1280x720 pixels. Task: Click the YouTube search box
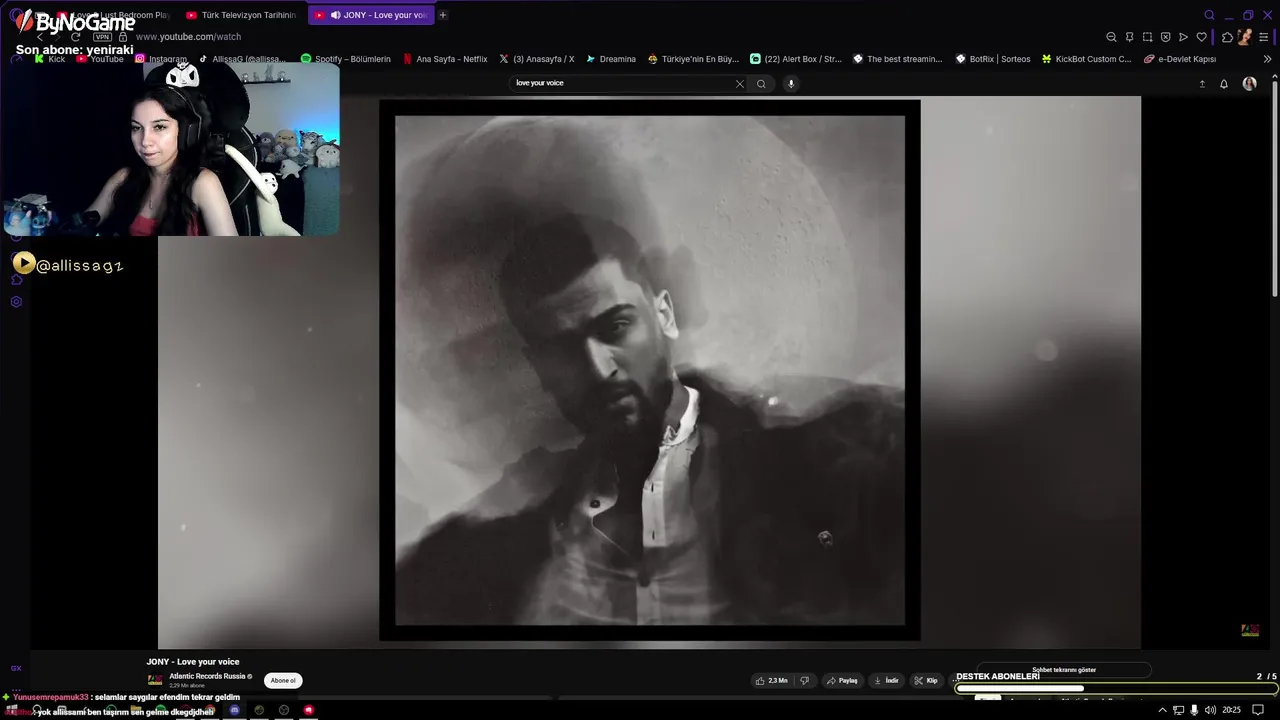coord(622,83)
